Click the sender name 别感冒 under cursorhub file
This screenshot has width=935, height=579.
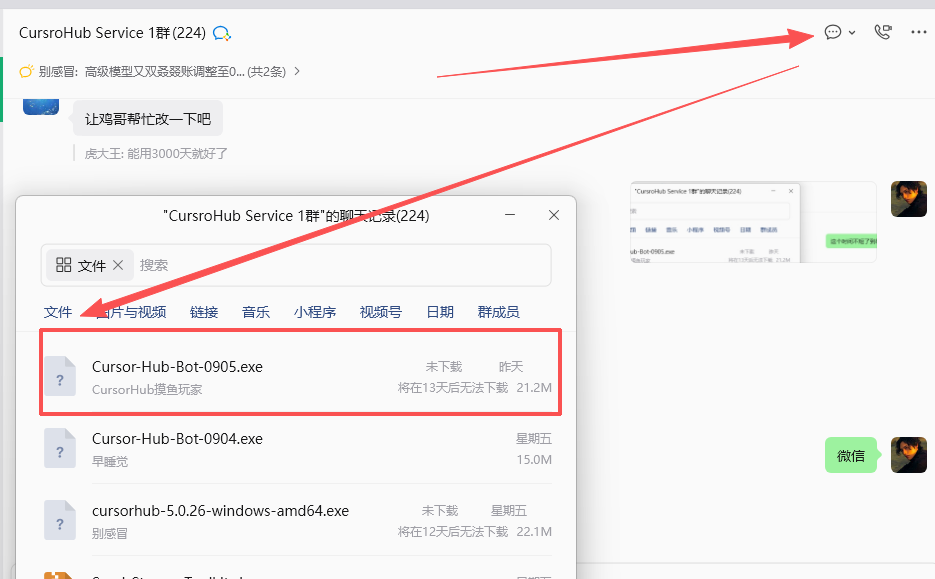[110, 534]
